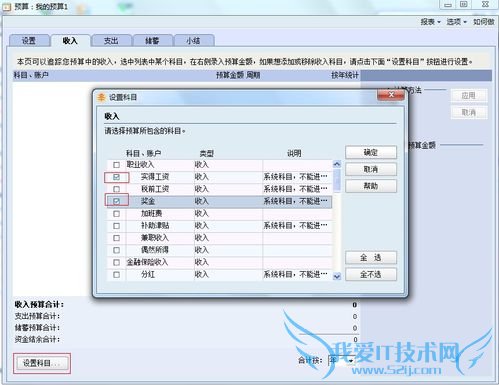Close the 设置科目 dialog
499x385 pixels.
click(x=391, y=95)
